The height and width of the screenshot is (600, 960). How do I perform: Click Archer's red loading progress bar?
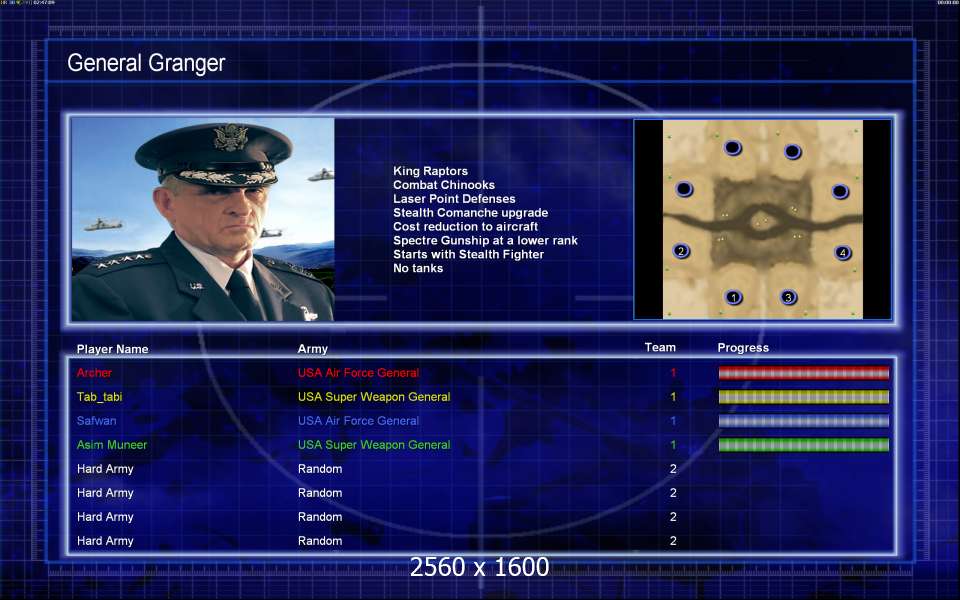point(803,373)
